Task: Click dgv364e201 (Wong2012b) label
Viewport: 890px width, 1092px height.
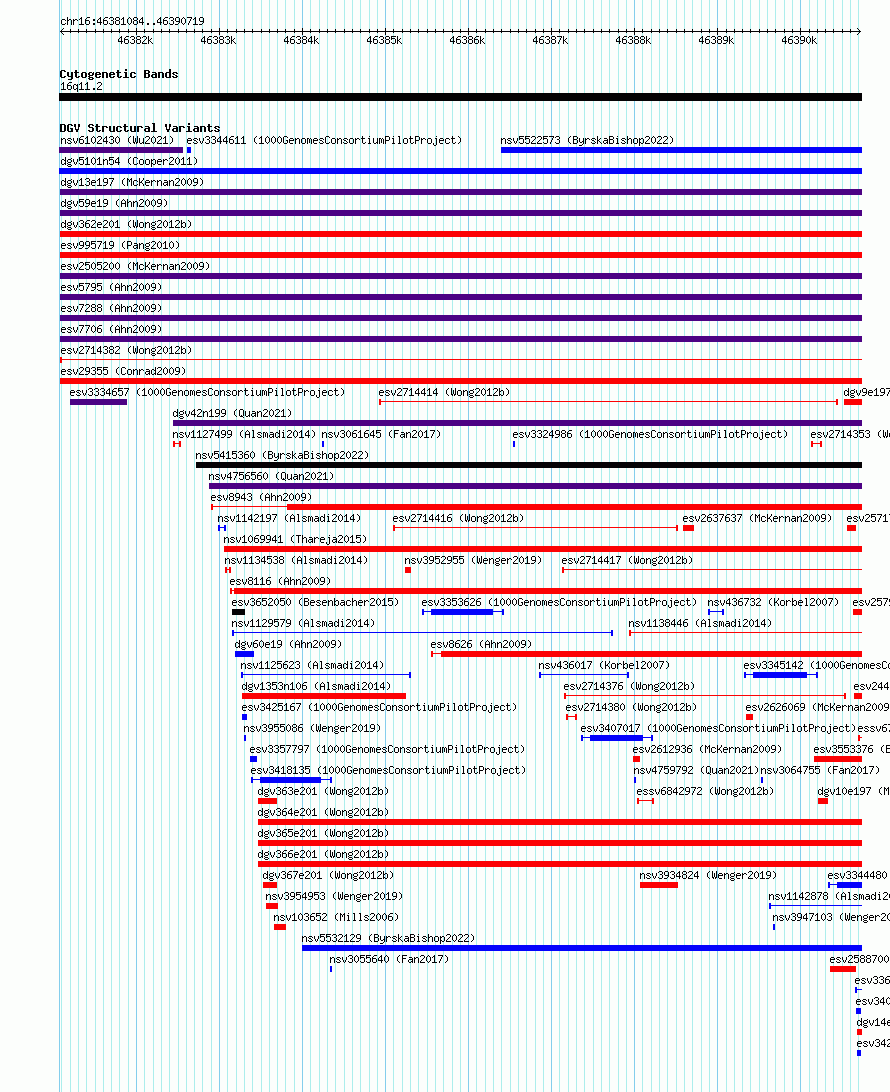Action: (x=323, y=812)
